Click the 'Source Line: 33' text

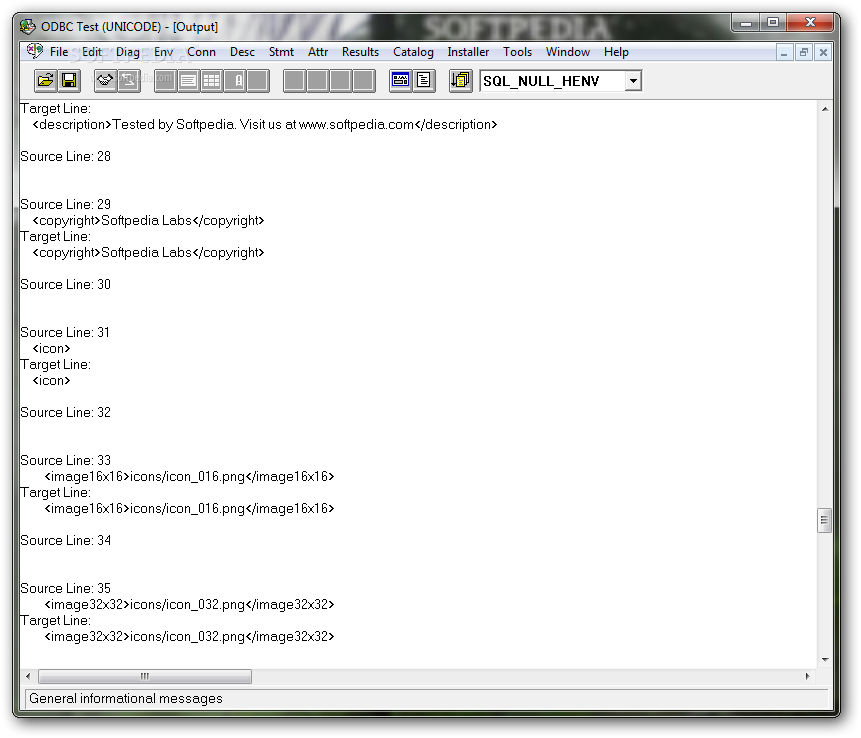point(65,460)
